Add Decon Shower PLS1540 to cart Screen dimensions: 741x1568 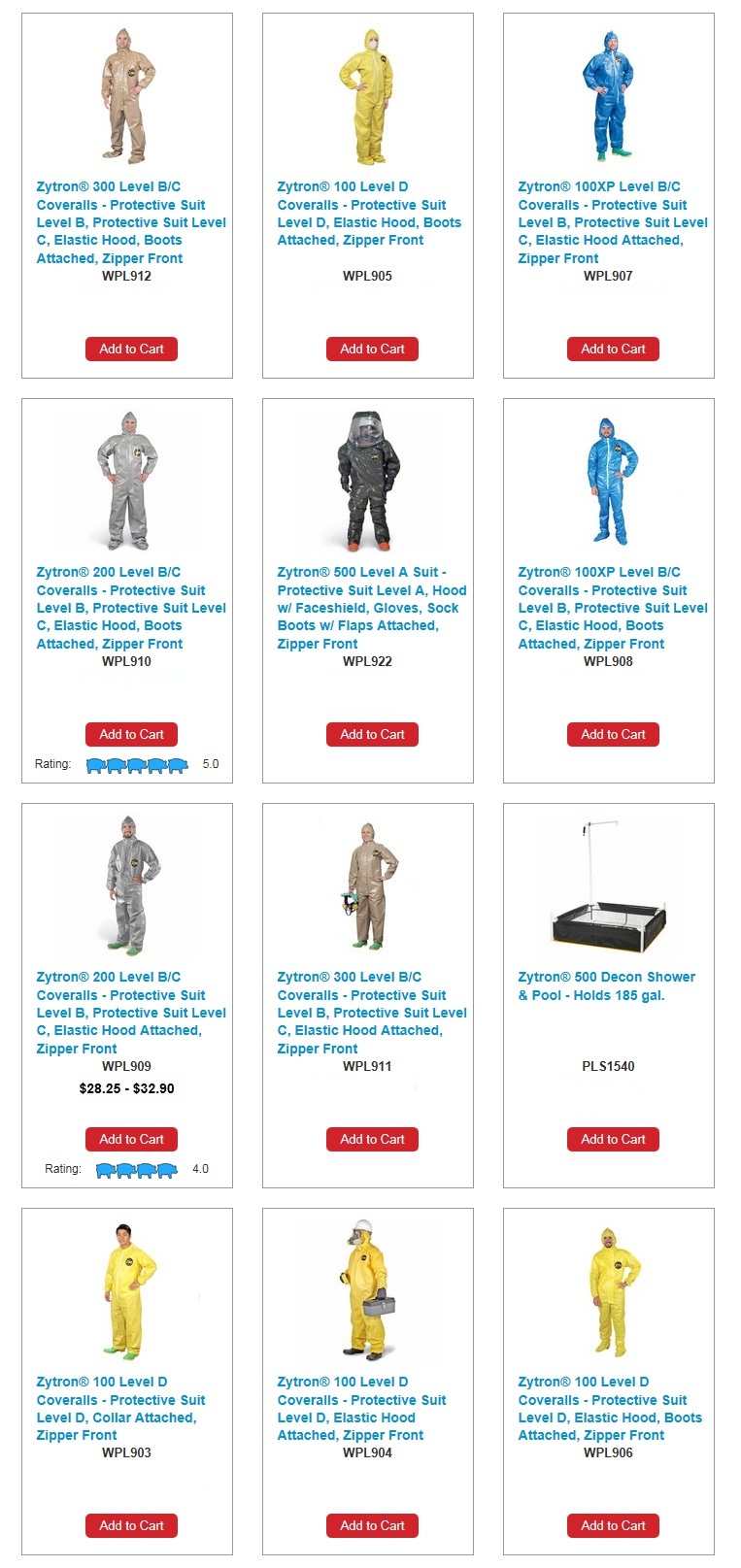[613, 1140]
